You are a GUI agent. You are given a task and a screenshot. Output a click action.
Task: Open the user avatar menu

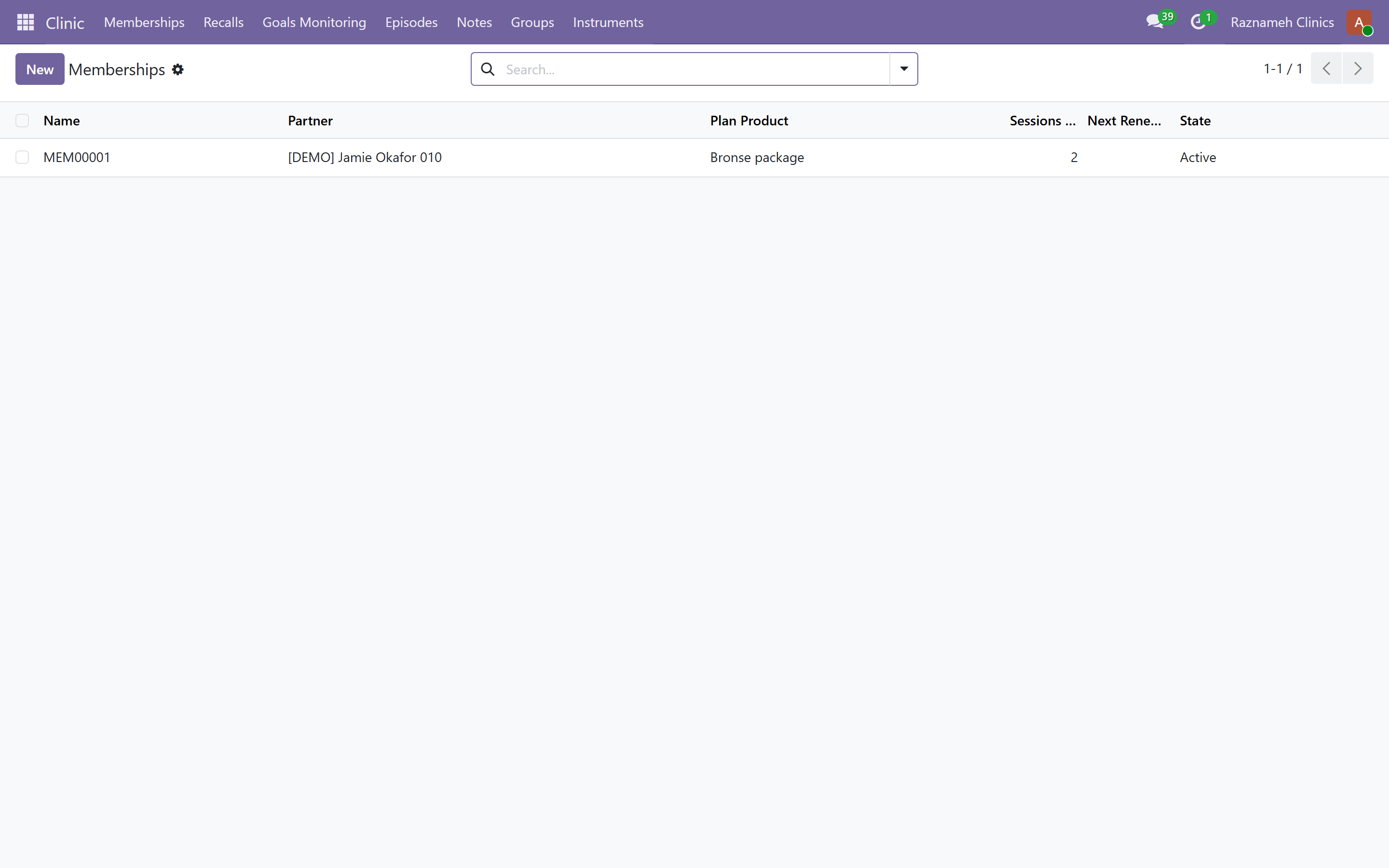point(1359,22)
